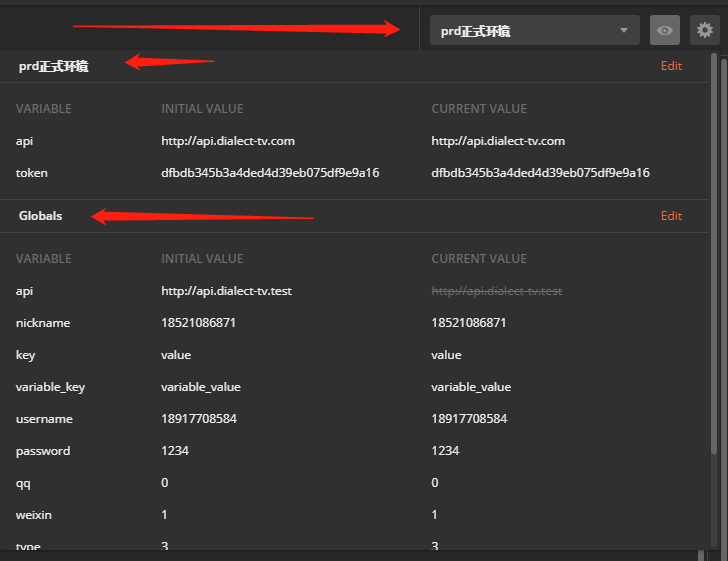Click the struck-through Globals api current value
Image resolution: width=728 pixels, height=561 pixels.
(496, 291)
